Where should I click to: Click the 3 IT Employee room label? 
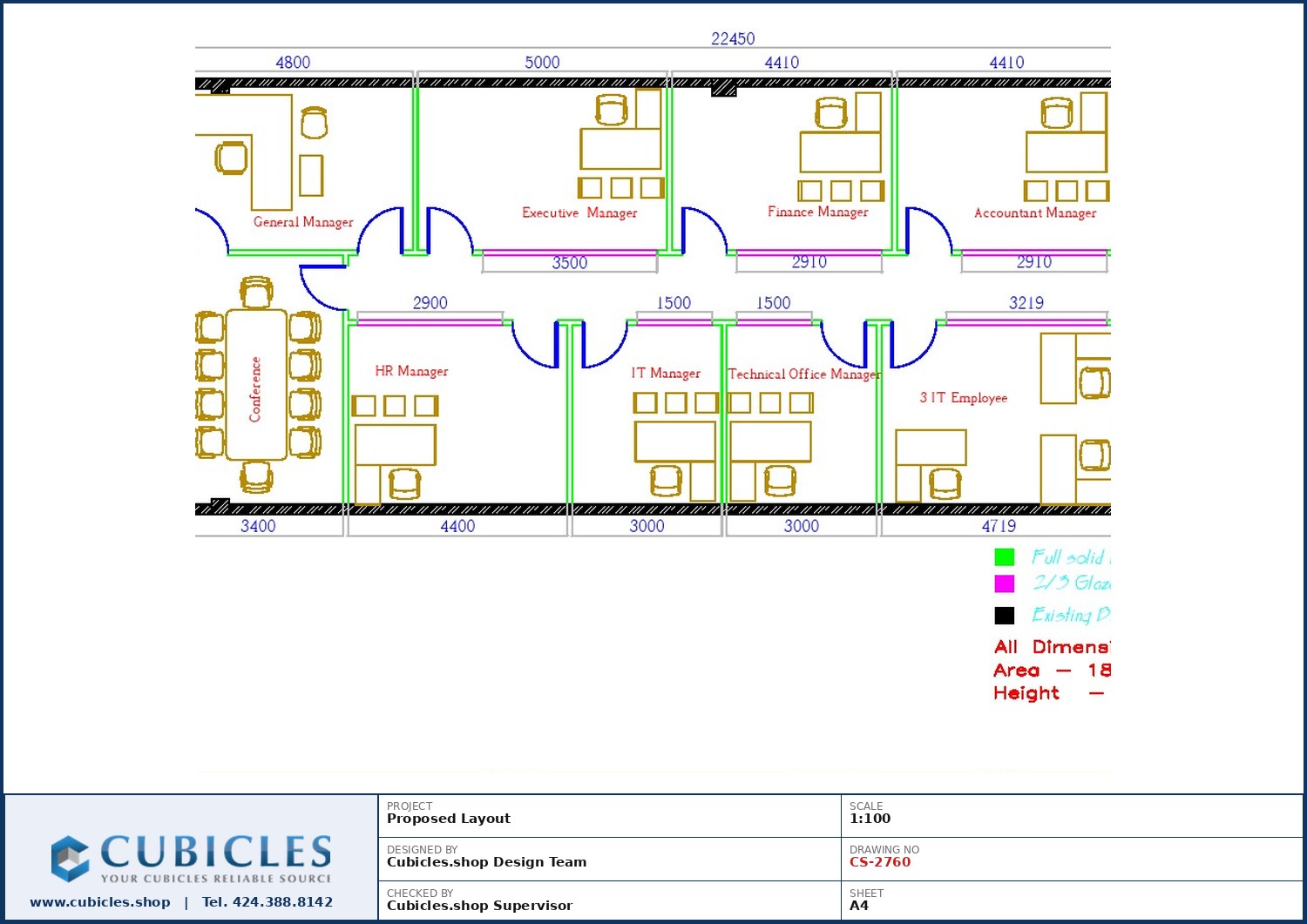point(964,397)
